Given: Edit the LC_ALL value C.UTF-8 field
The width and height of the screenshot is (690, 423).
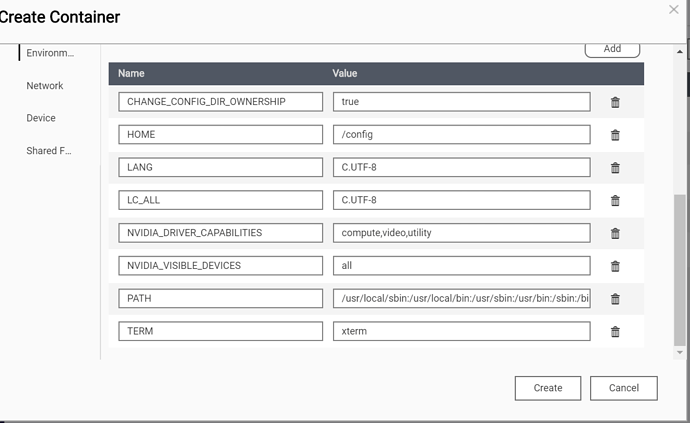Looking at the screenshot, I should click(462, 200).
